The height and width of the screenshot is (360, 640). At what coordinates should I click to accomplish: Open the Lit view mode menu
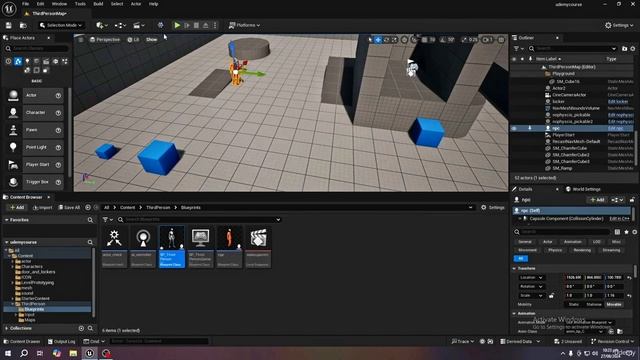coord(133,40)
